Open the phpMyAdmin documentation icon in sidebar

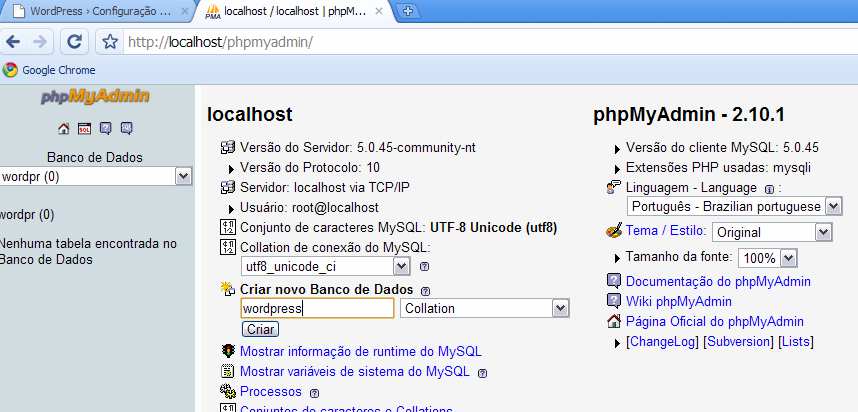click(106, 129)
